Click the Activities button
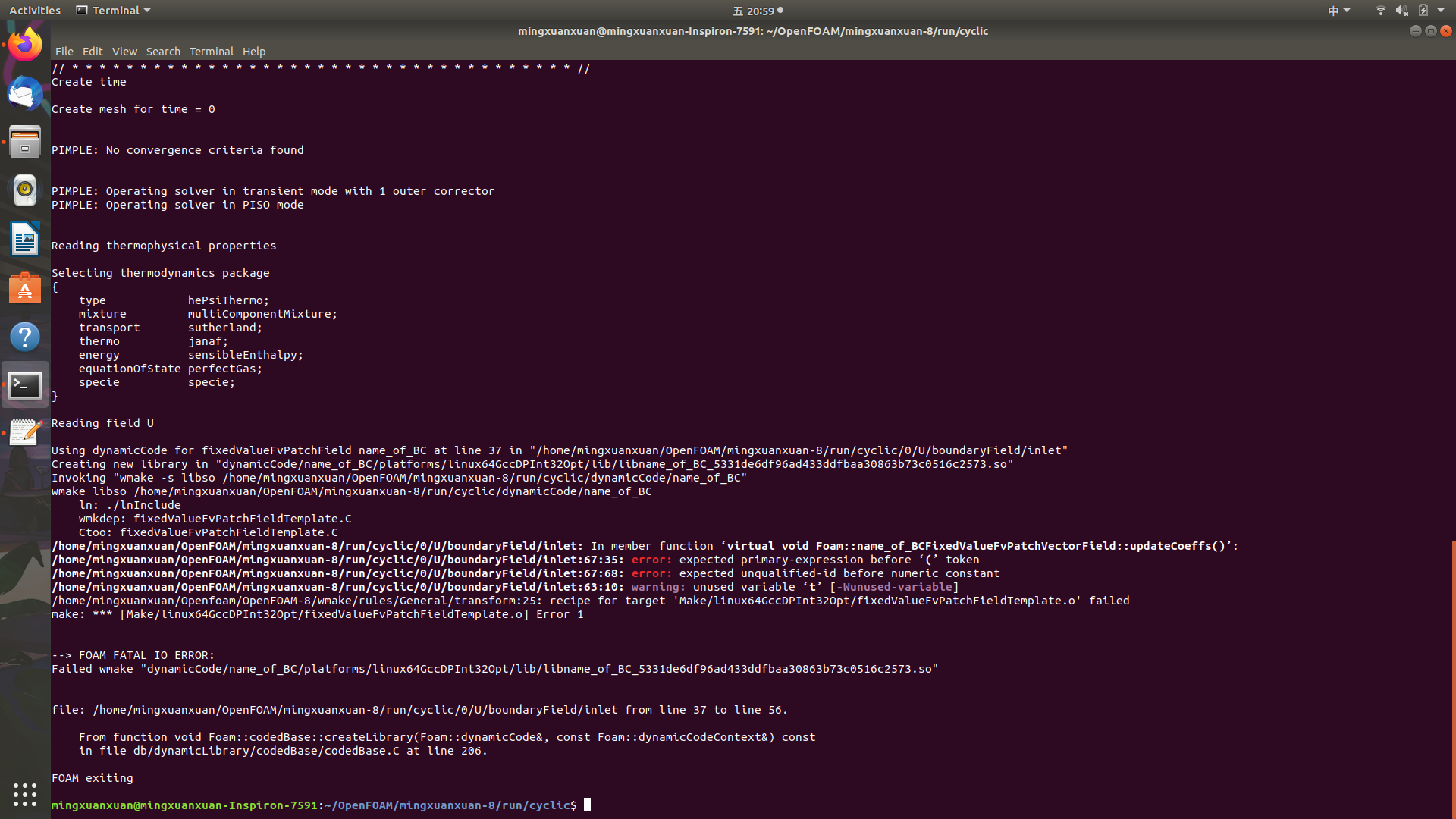 [35, 11]
